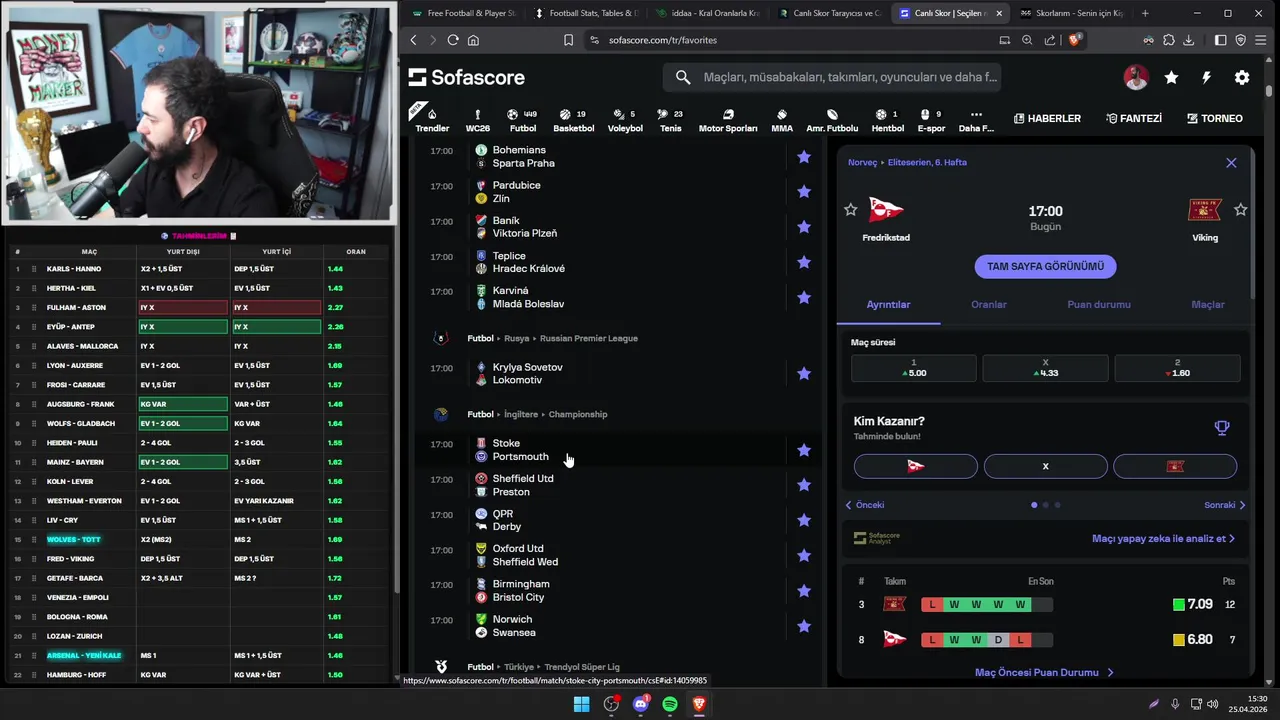Open Windows Start menu

pos(581,704)
